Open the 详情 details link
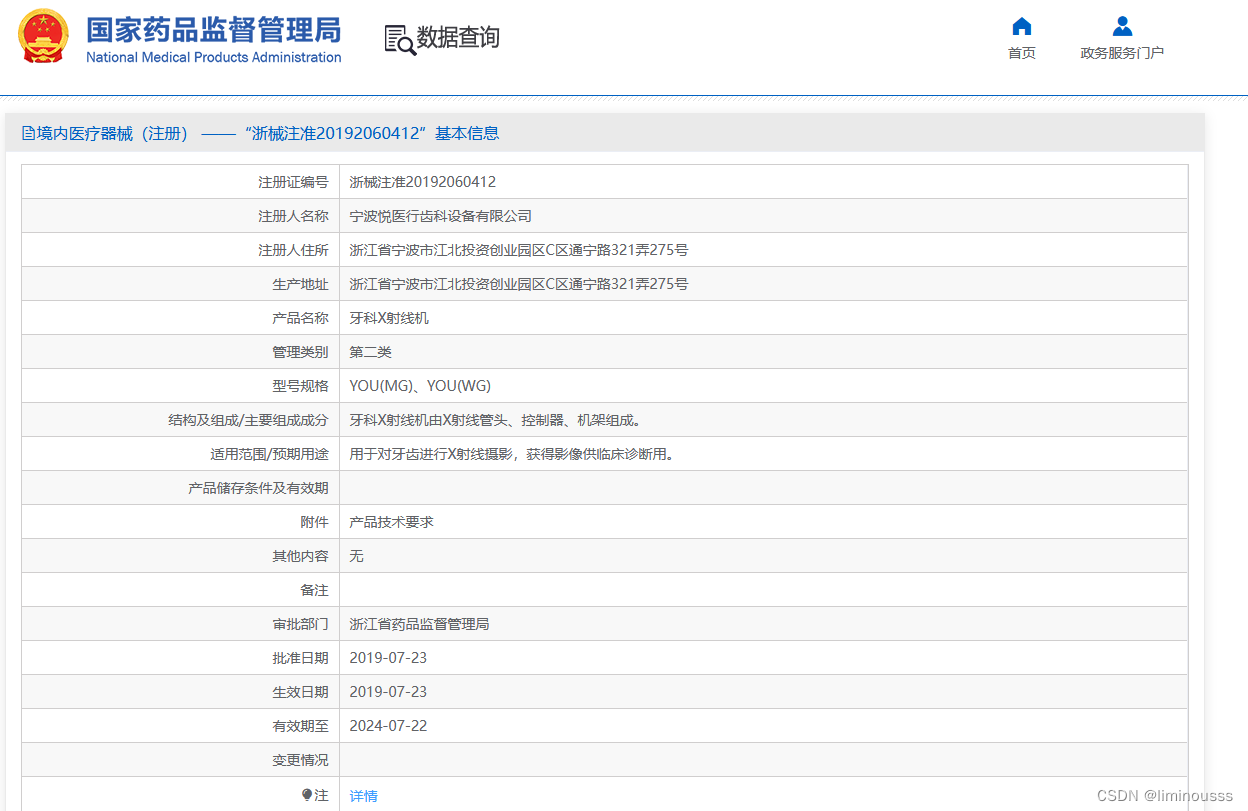This screenshot has height=811, width=1248. [x=364, y=796]
